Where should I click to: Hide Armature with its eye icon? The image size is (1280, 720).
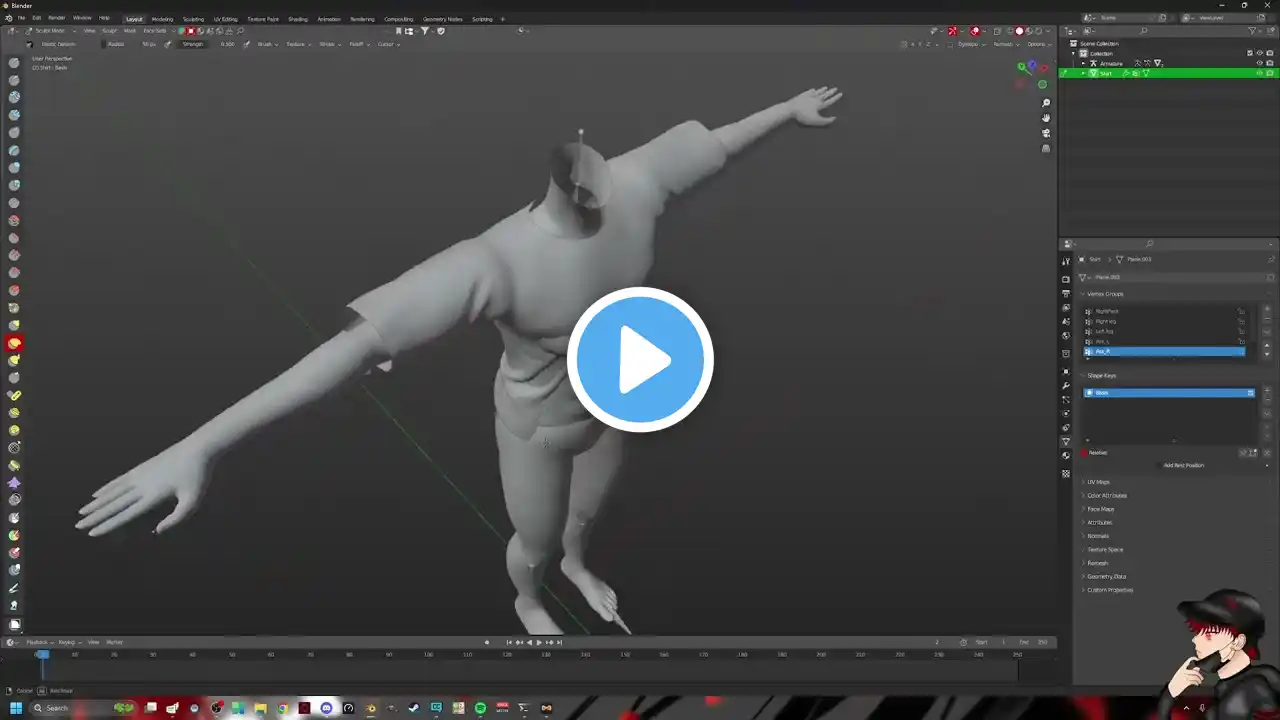click(x=1259, y=63)
